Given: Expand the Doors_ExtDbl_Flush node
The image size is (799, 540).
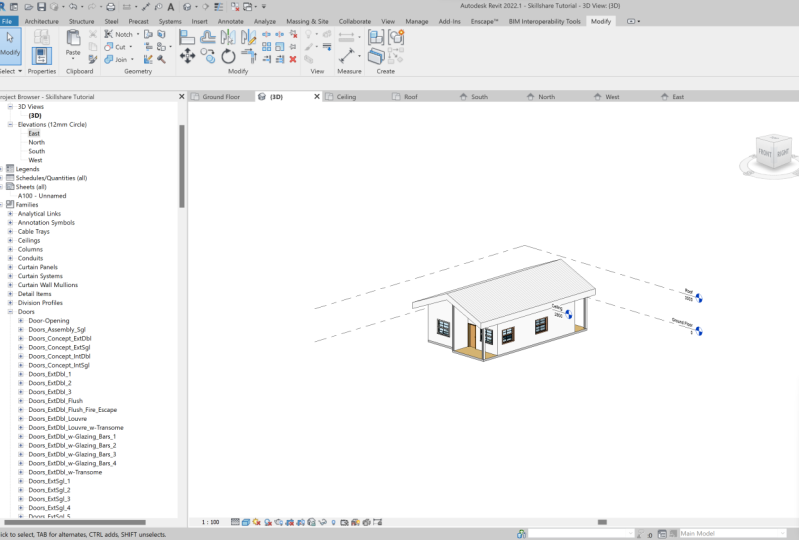Looking at the screenshot, I should coord(21,401).
